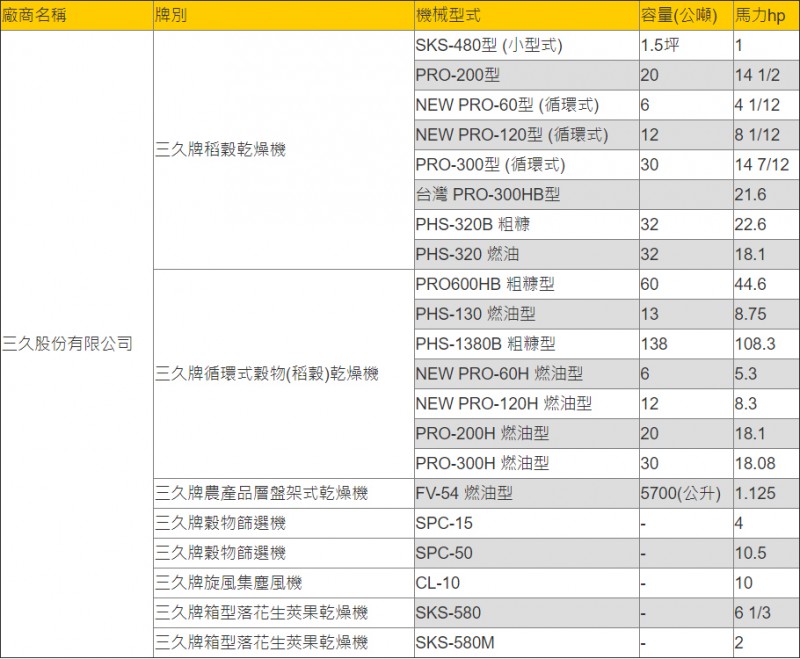Screen dimensions: 800x659
Task: Click the horsepower value 108.3
Action: pyautogui.click(x=766, y=344)
